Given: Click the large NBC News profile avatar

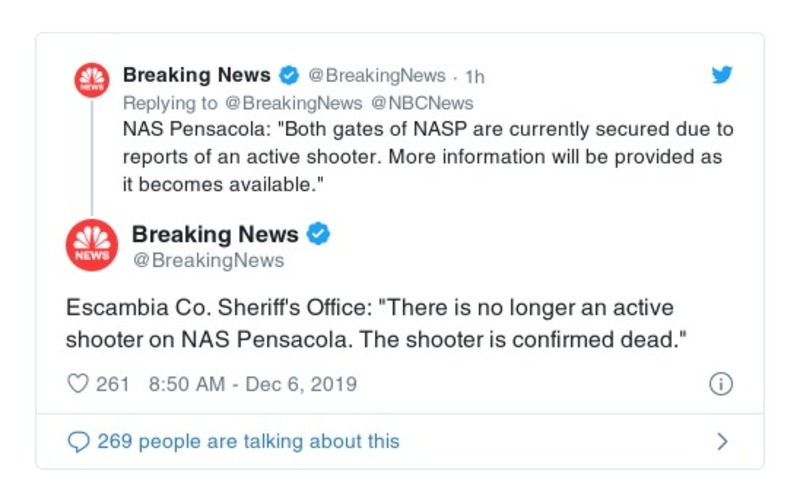Looking at the screenshot, I should pyautogui.click(x=92, y=246).
